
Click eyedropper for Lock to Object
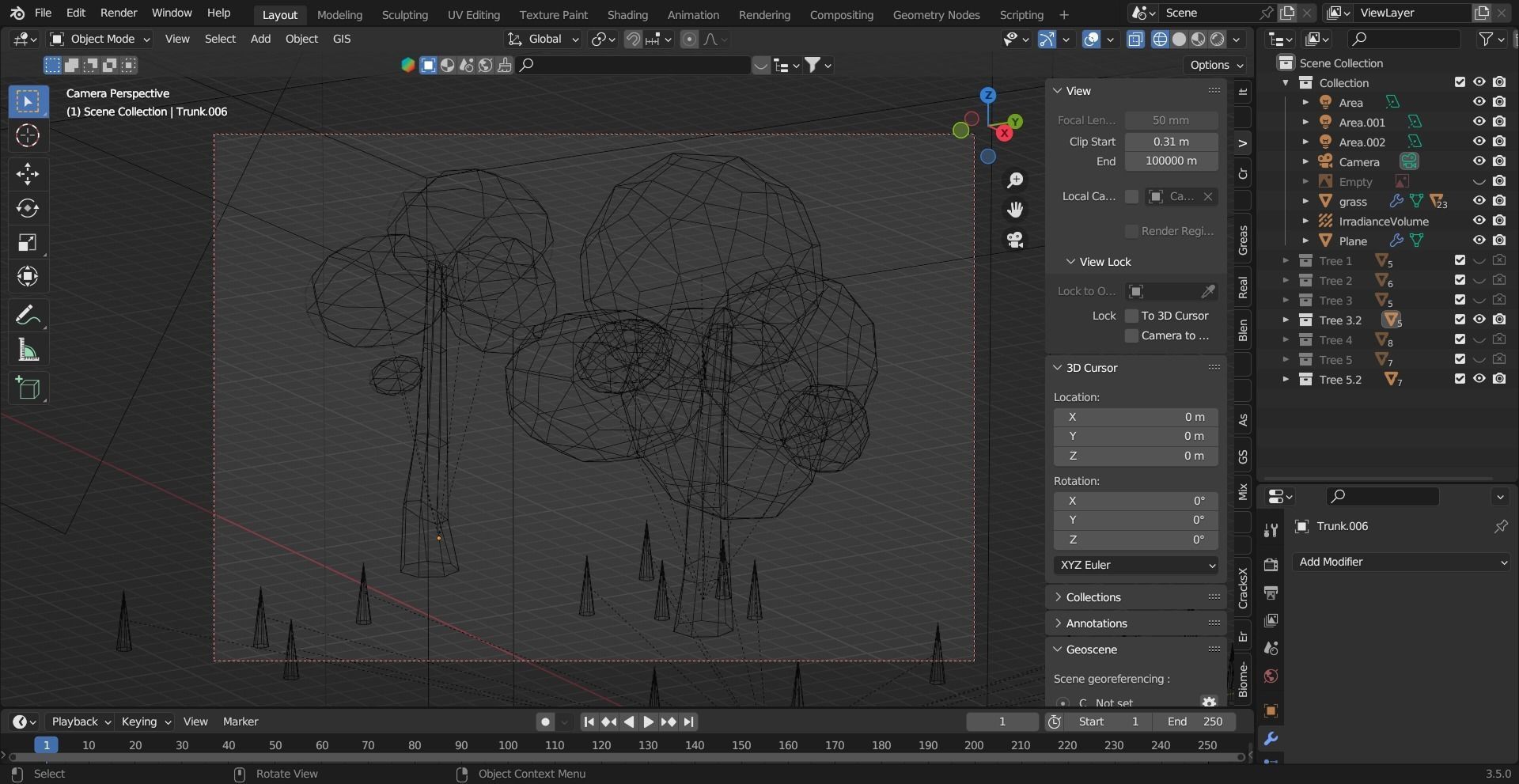click(x=1208, y=291)
